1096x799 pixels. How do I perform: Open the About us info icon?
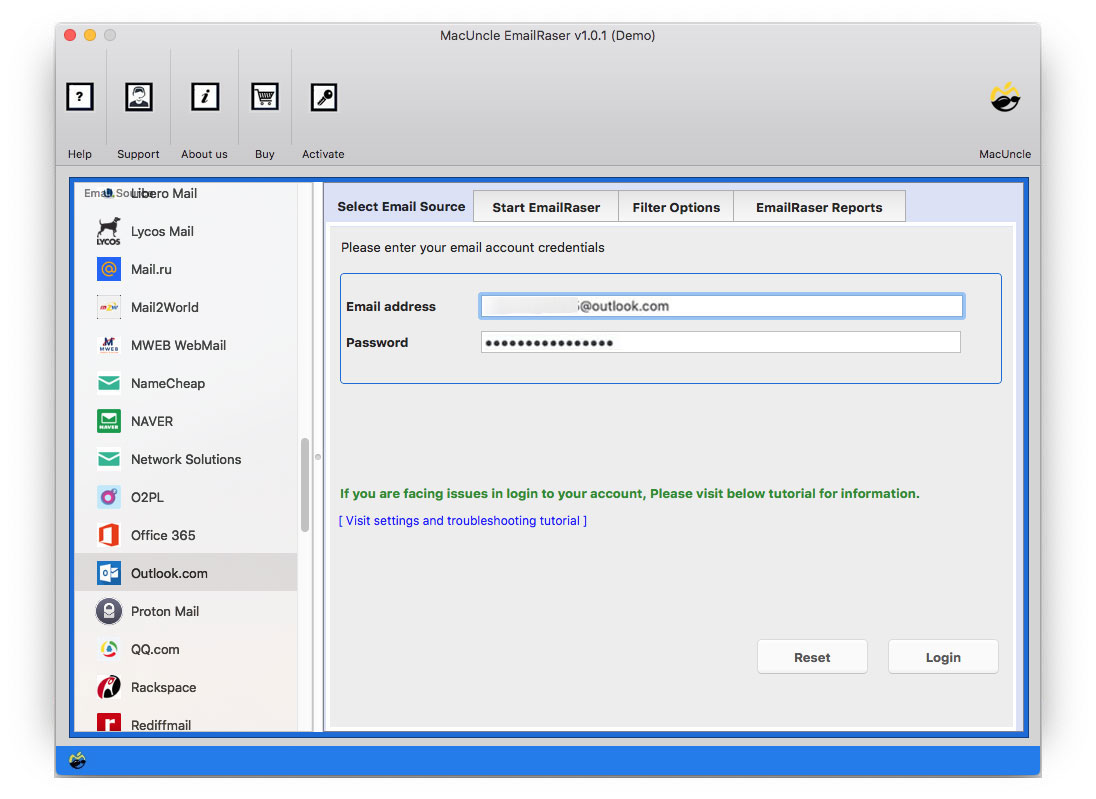click(205, 96)
